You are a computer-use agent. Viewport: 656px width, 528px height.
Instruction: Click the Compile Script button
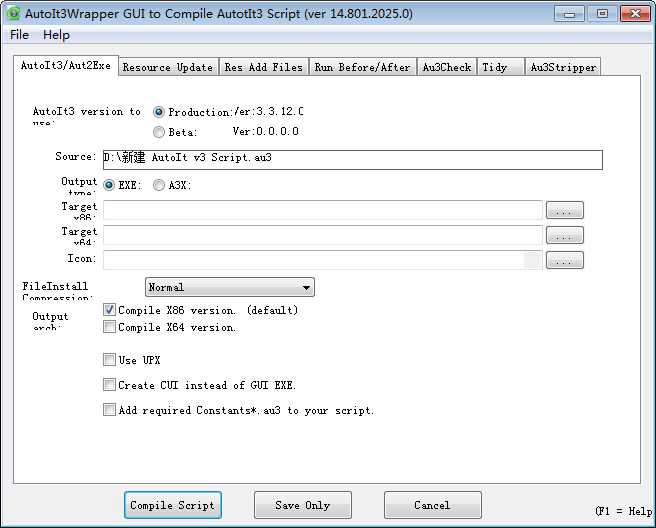click(x=173, y=505)
